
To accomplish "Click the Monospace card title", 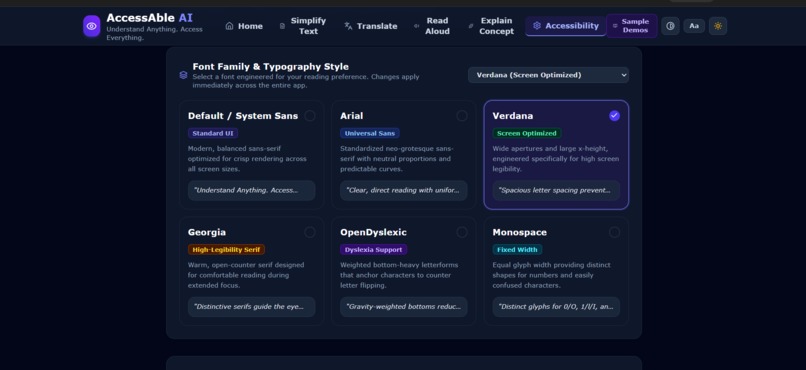I will (519, 232).
